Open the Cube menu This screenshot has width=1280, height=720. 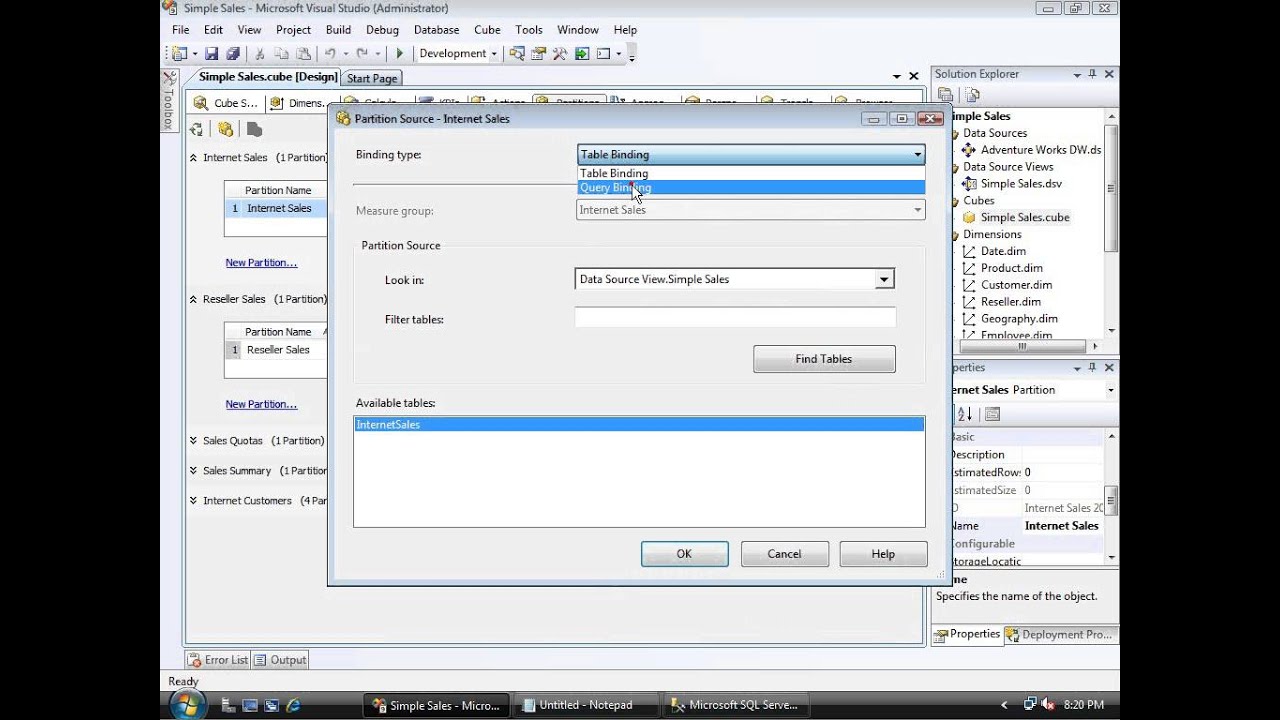point(487,30)
